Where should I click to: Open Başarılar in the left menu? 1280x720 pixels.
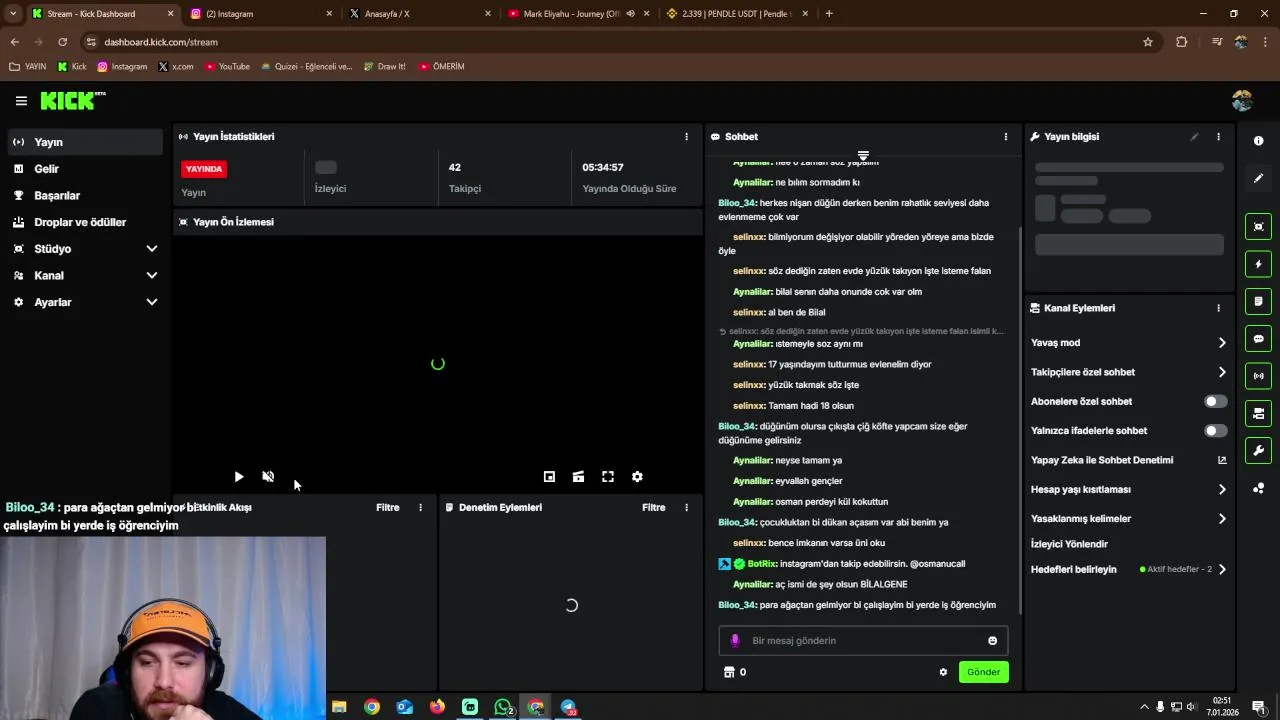coord(84,196)
